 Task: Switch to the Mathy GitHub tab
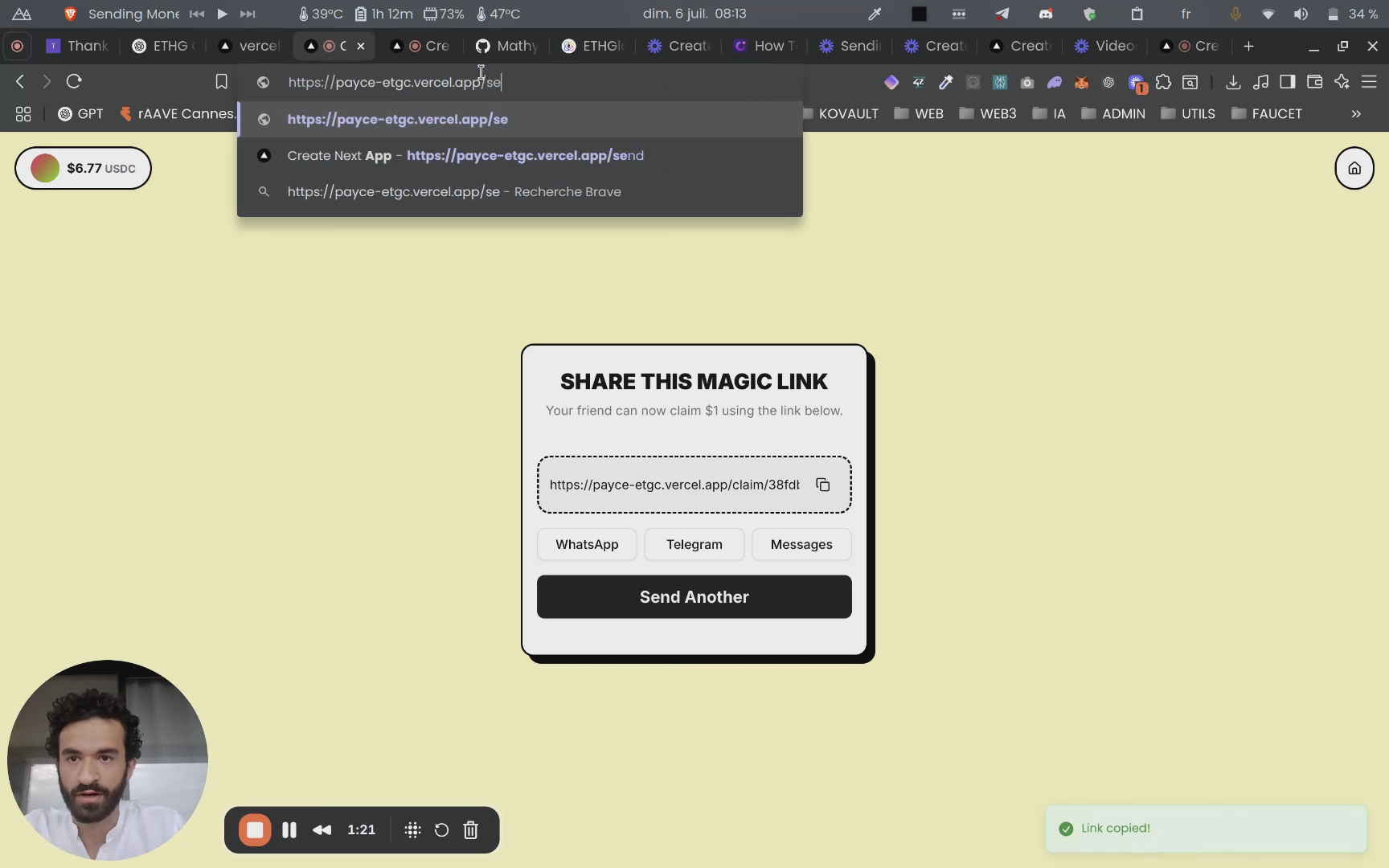click(506, 46)
